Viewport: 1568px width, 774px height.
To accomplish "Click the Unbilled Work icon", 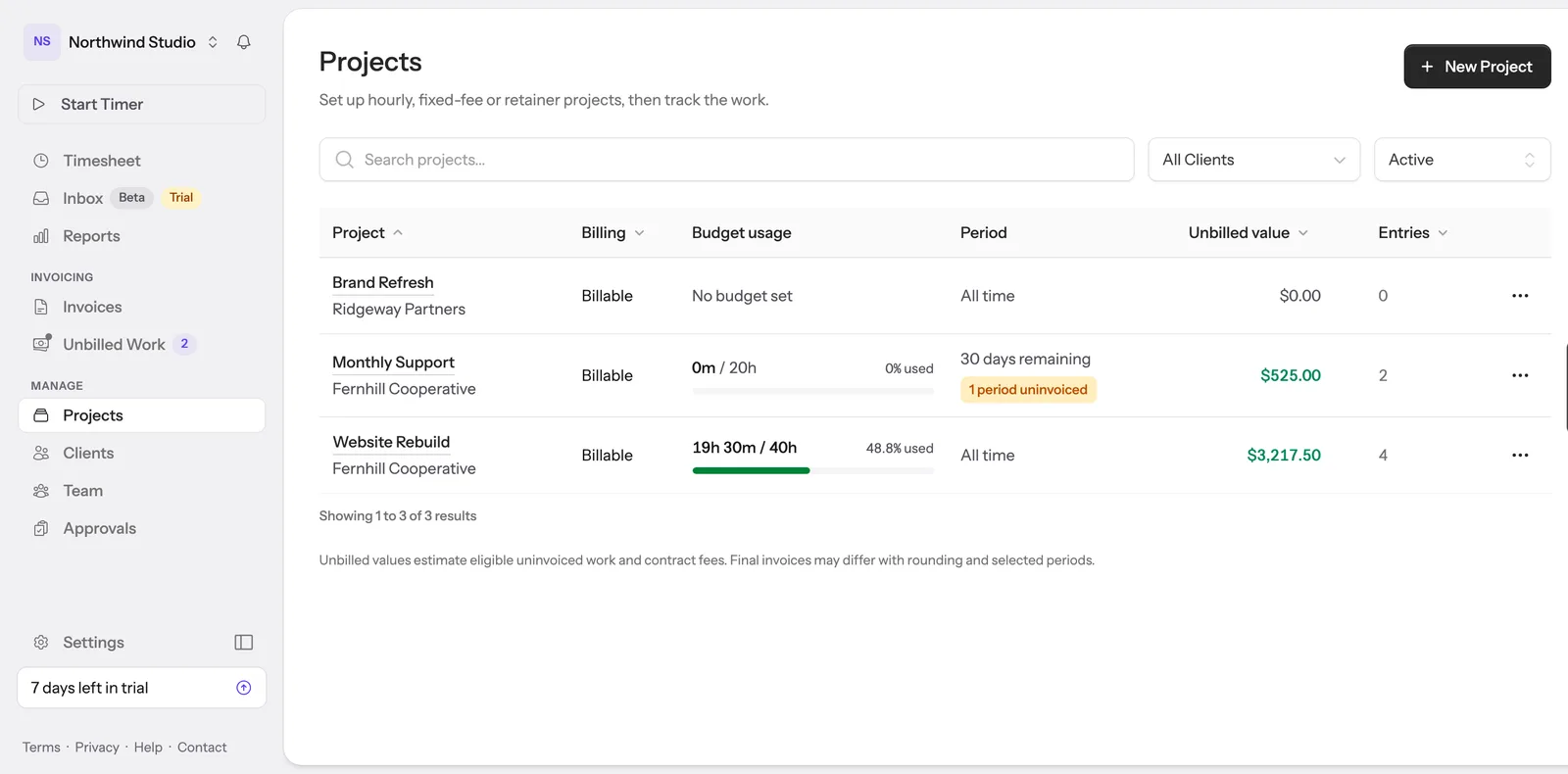I will [x=41, y=344].
